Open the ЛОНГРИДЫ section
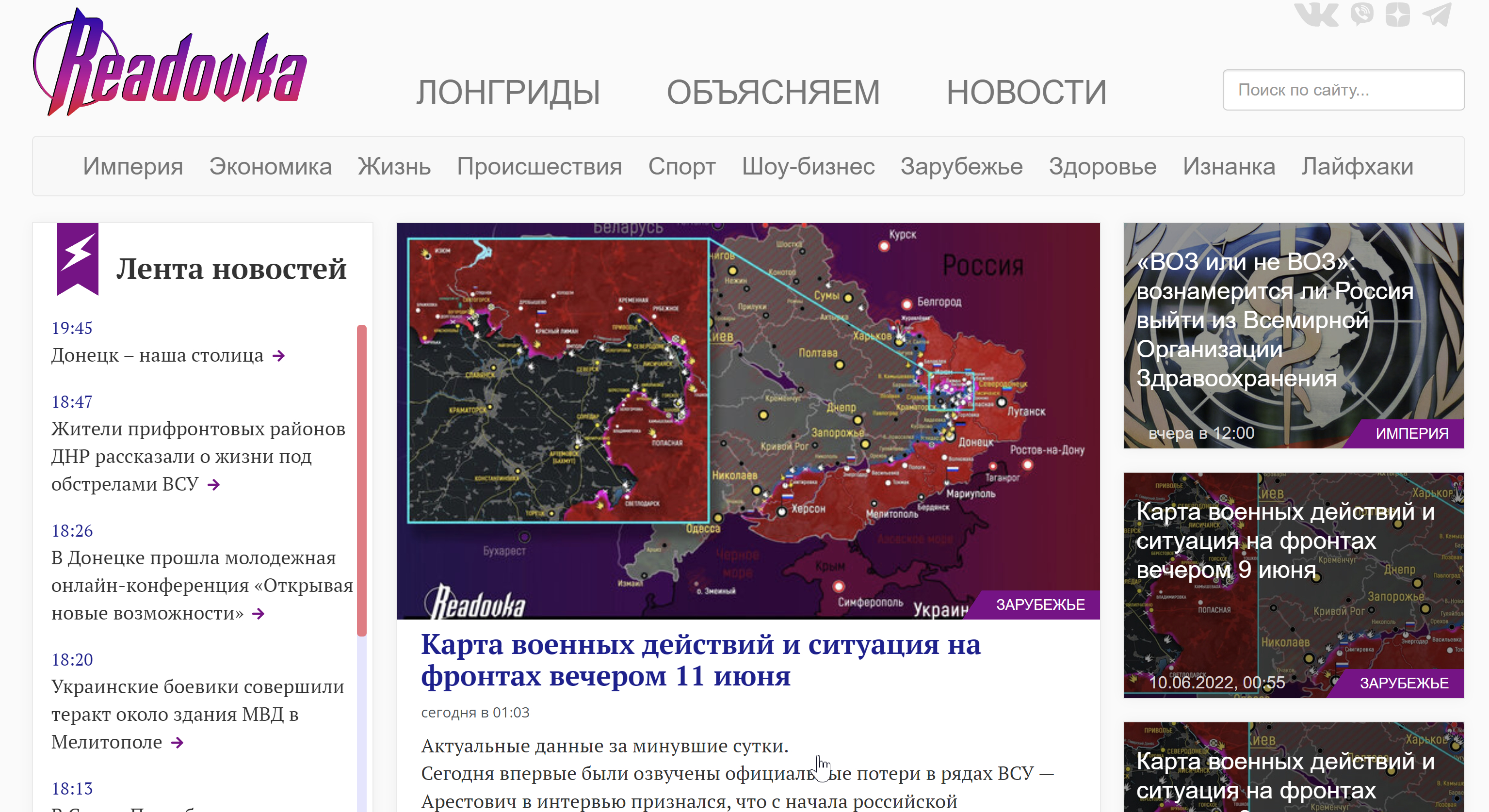Viewport: 1489px width, 812px height. point(508,93)
